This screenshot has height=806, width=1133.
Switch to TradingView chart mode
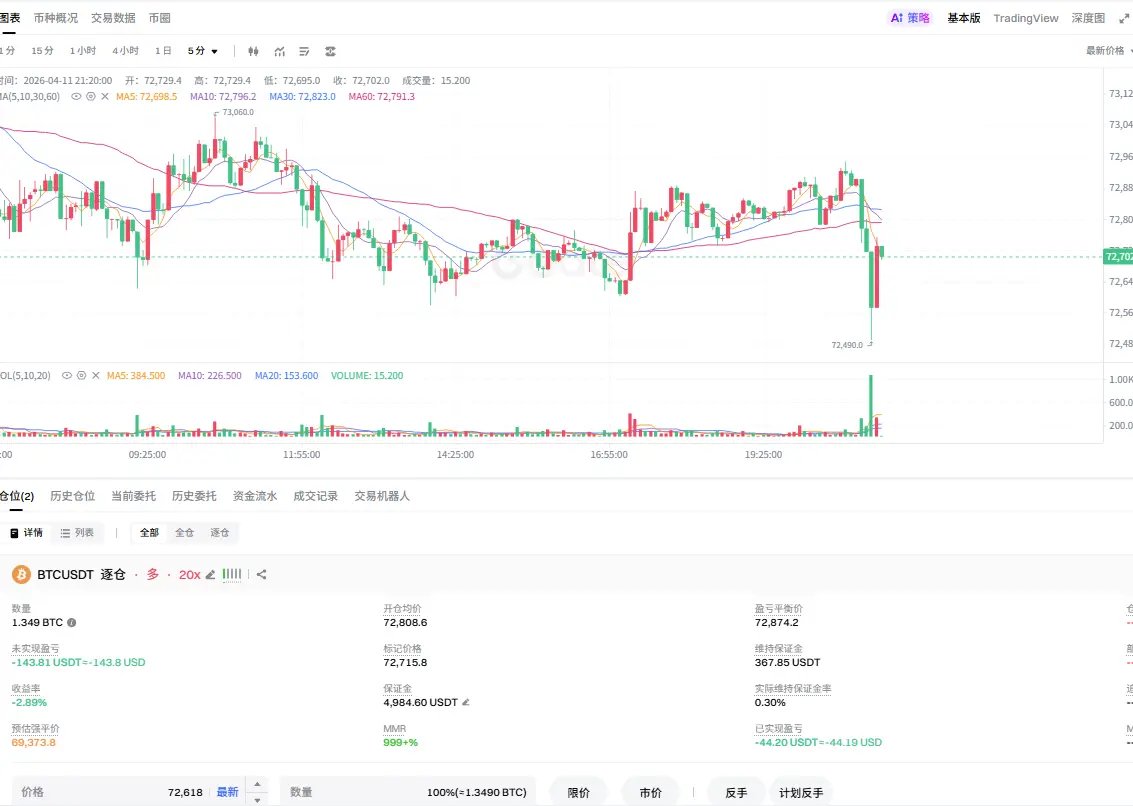1025,18
